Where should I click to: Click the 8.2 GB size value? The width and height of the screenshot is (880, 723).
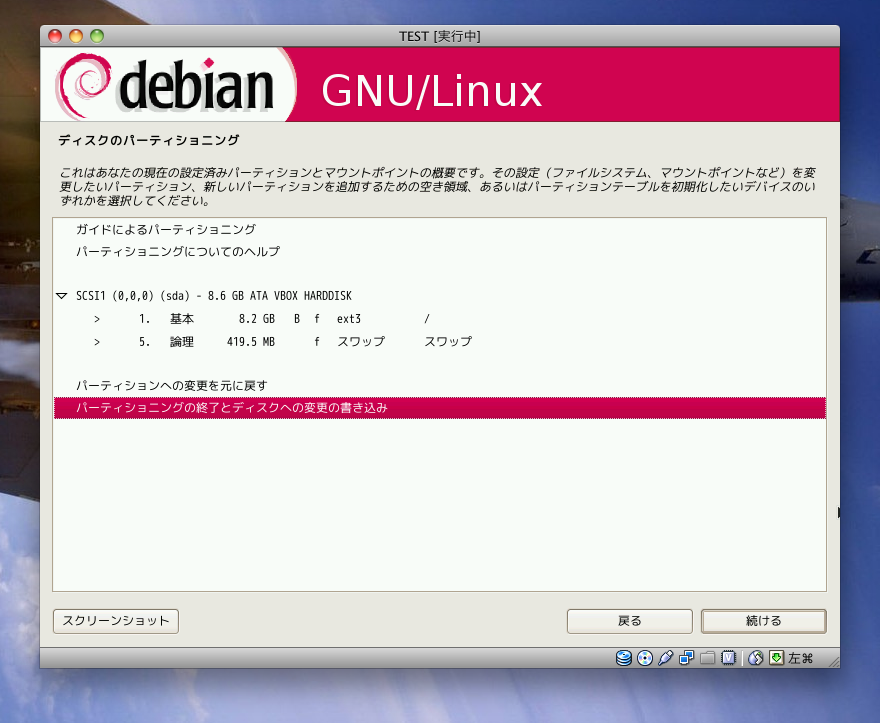point(256,319)
